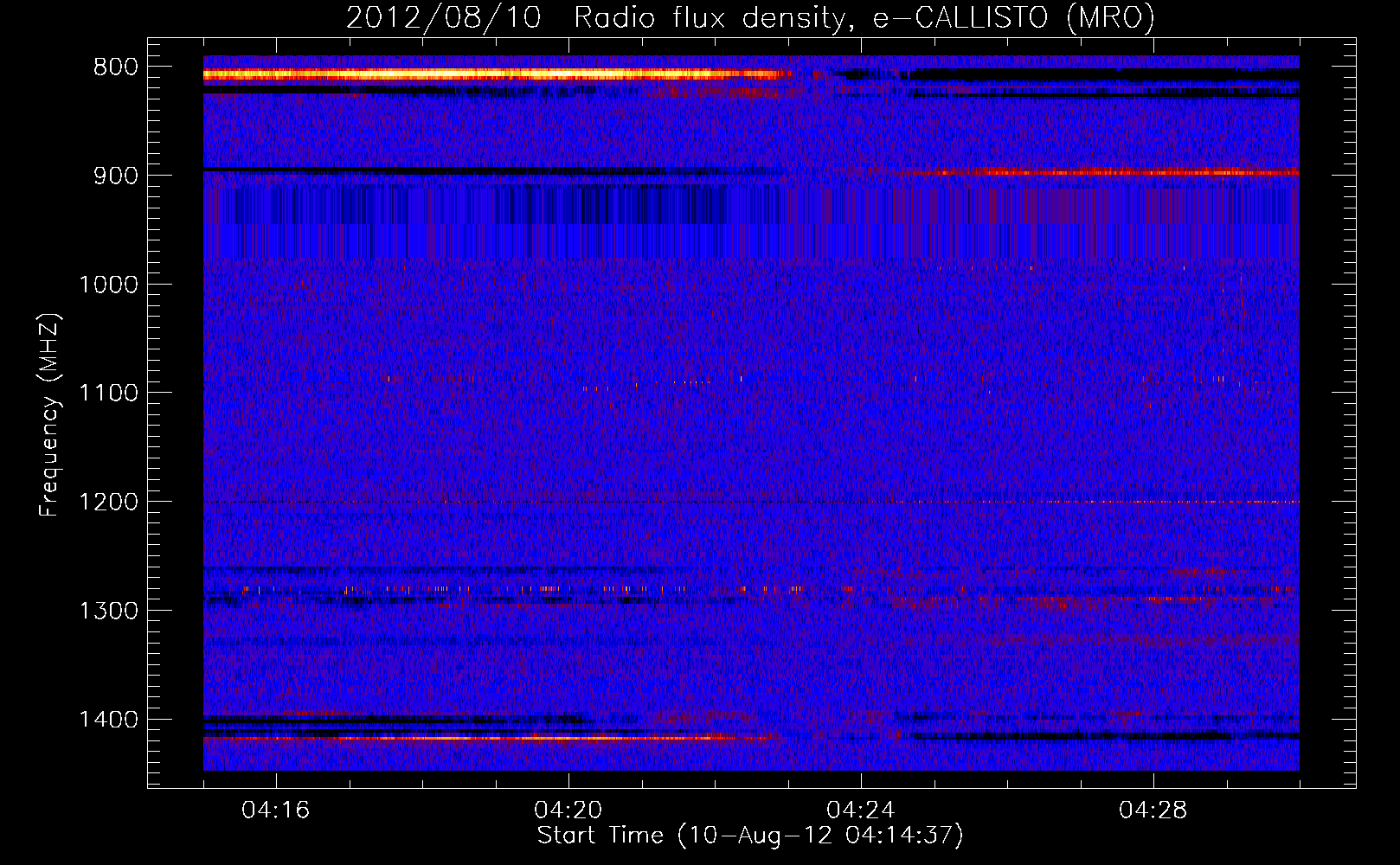This screenshot has height=865, width=1400.
Task: Click the 'Start Time (10-Aug-12 04:14:37)' label
Action: 750,836
